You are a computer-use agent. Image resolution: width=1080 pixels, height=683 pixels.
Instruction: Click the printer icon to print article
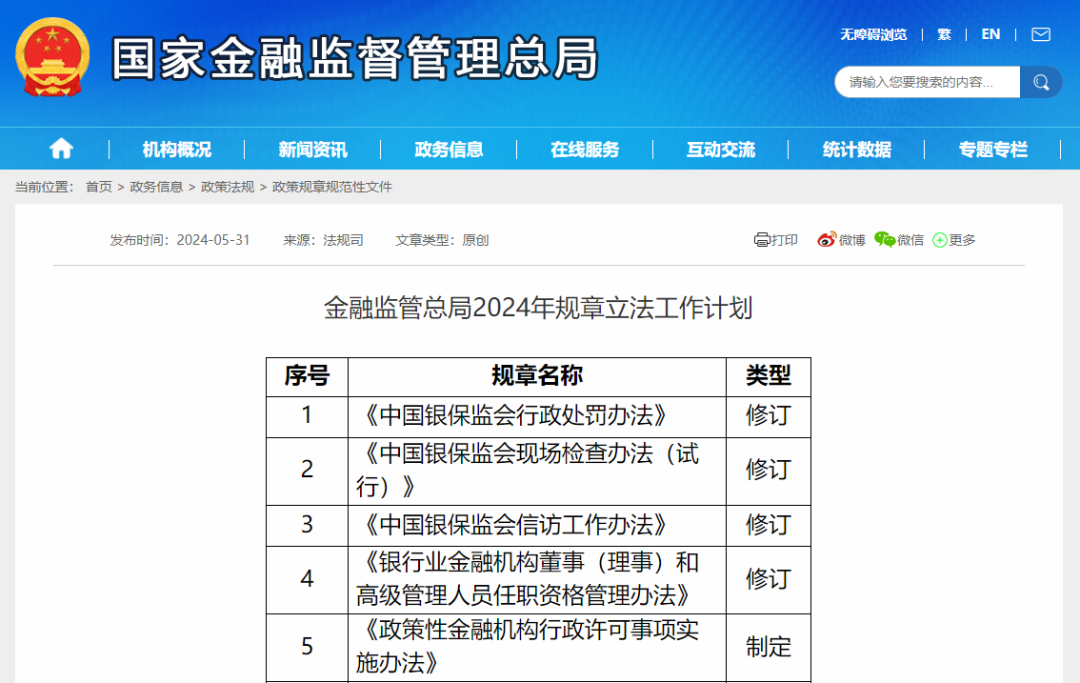762,240
